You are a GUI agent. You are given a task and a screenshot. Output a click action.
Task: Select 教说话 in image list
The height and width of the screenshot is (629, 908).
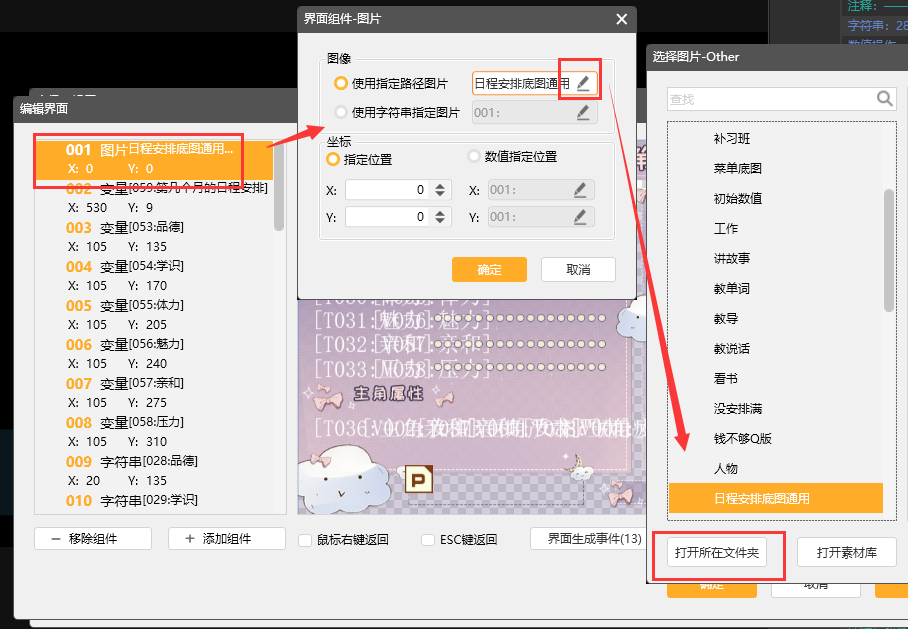click(775, 349)
